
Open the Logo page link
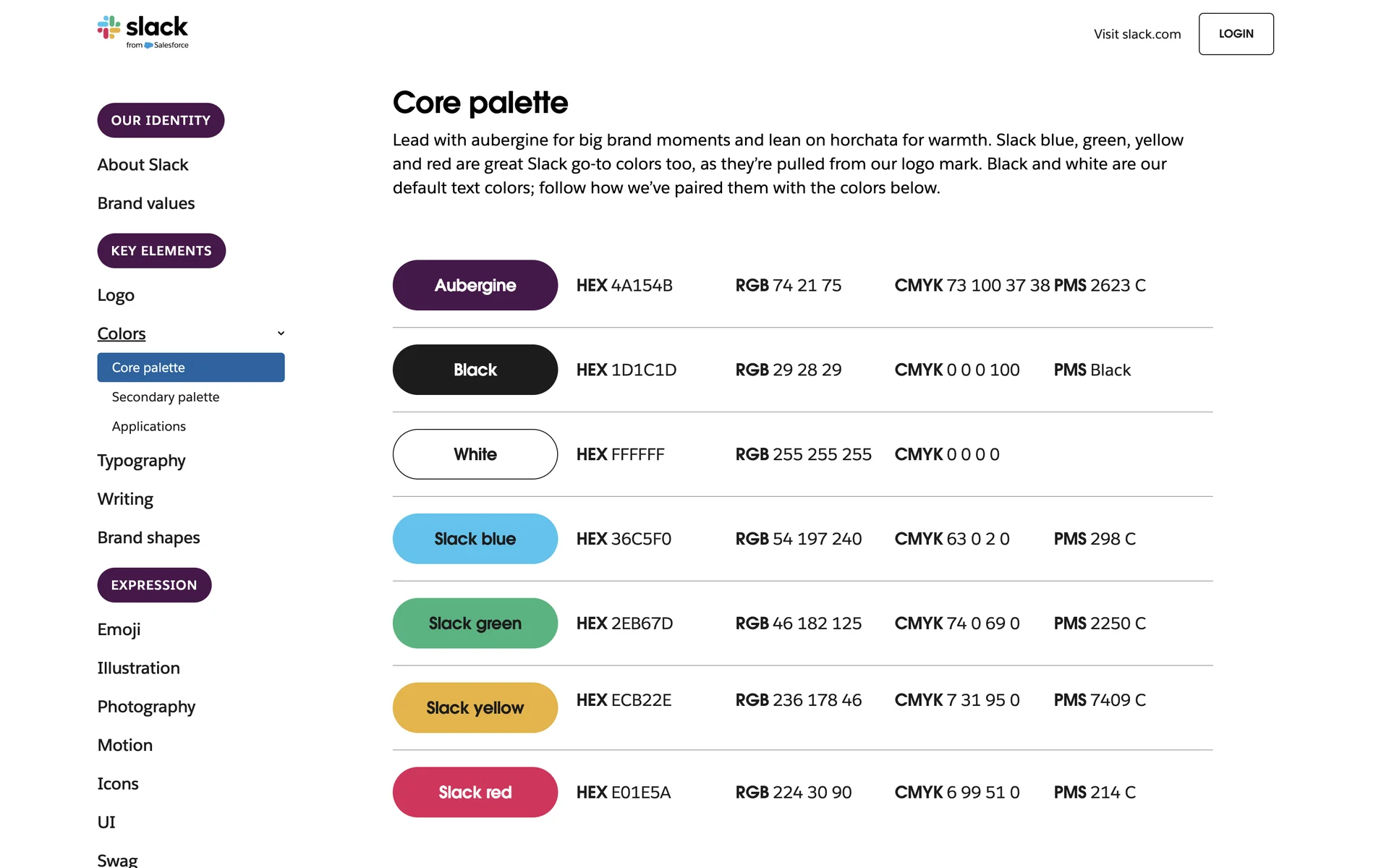pos(116,295)
